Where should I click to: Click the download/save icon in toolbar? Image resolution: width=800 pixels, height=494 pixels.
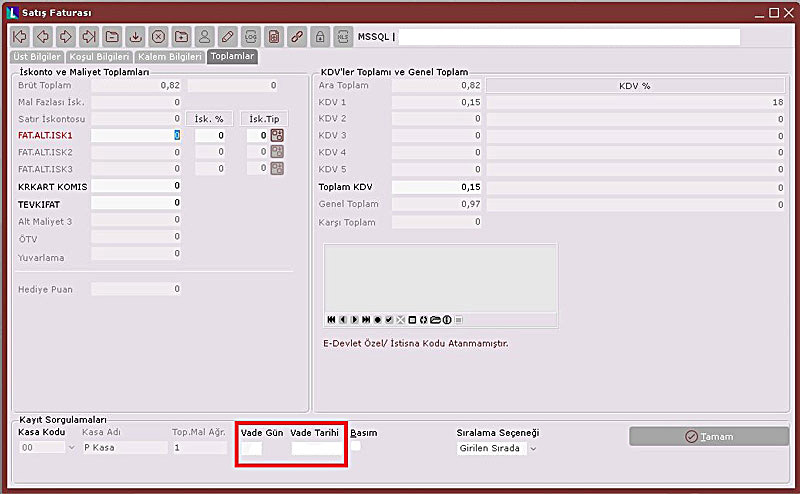pos(135,37)
